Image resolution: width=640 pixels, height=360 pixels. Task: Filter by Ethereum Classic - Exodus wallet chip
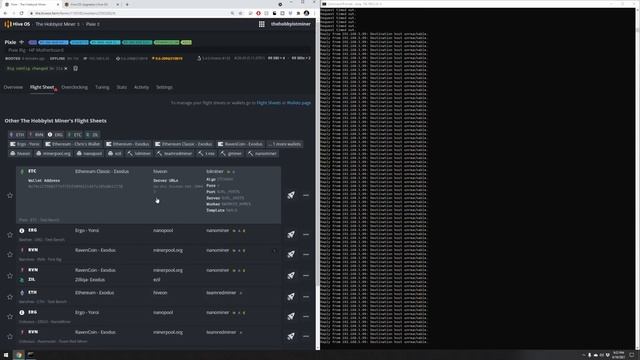click(x=184, y=144)
